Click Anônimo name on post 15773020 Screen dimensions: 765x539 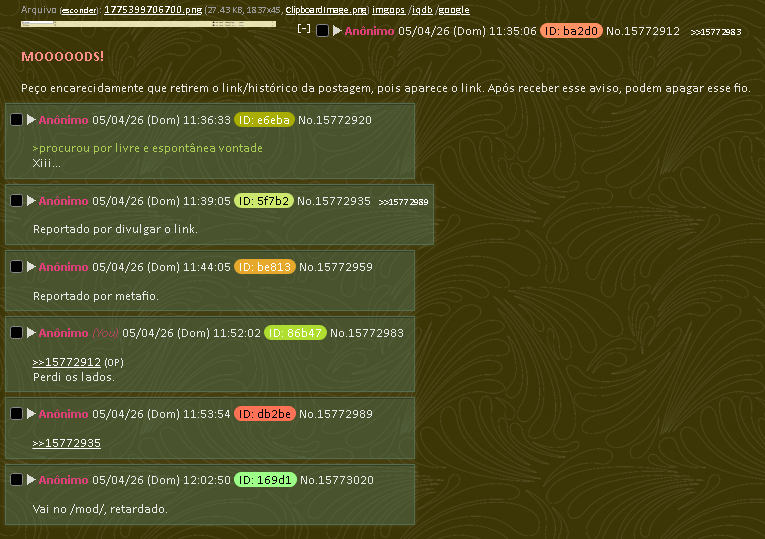pos(63,480)
